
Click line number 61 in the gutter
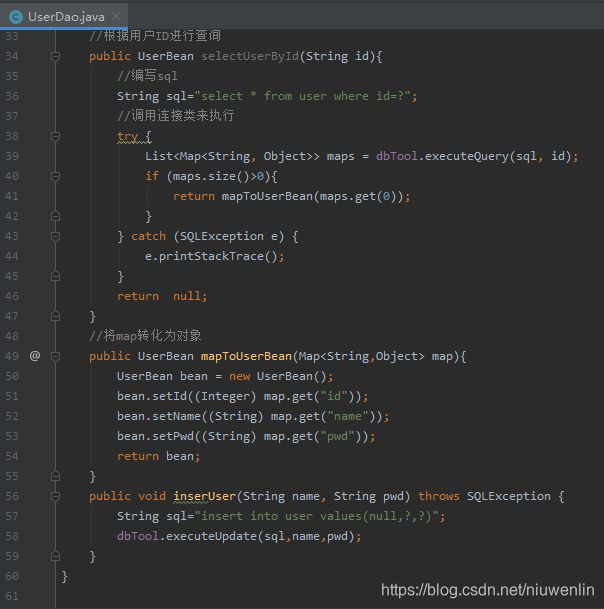12,596
